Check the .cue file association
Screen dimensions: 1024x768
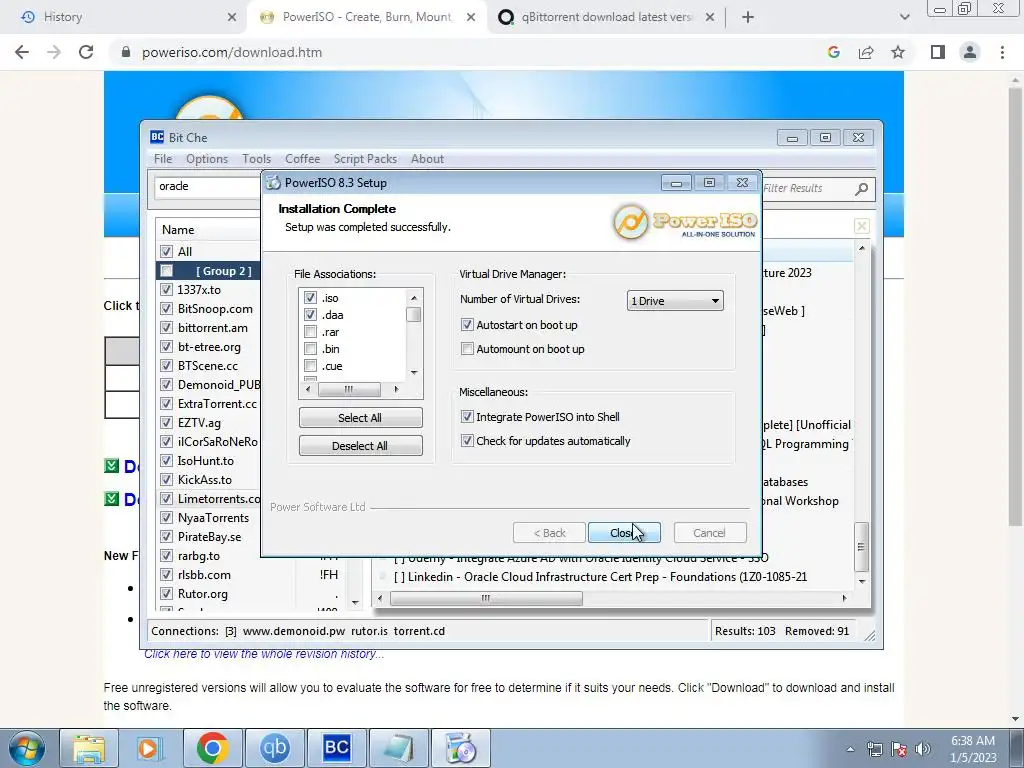tap(310, 366)
